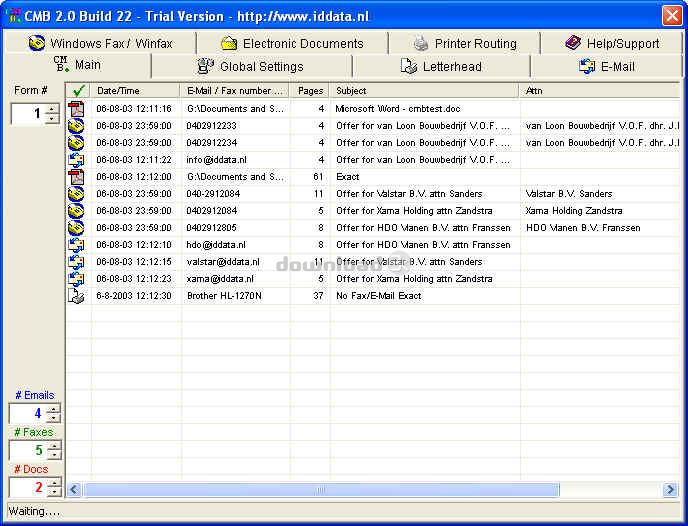
Task: Click horizontal scrollbar left arrow
Action: point(75,489)
